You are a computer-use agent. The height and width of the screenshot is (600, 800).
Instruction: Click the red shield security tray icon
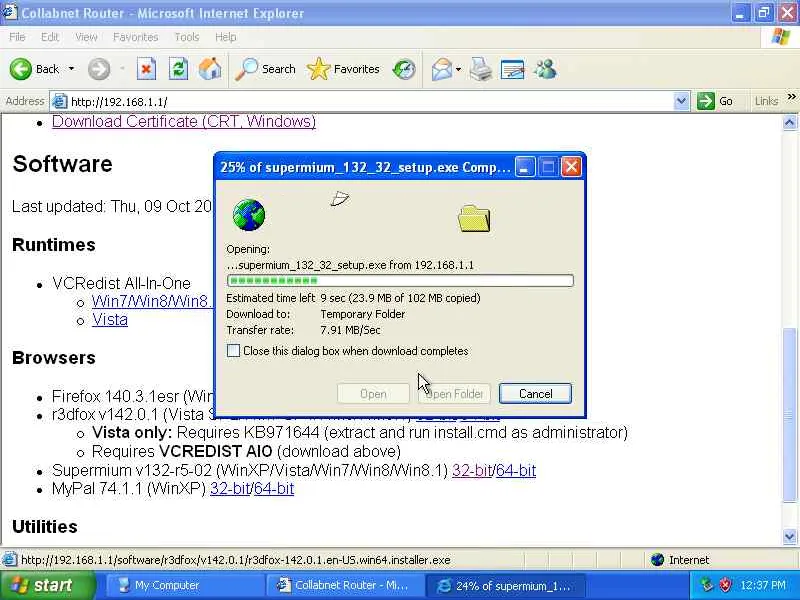(x=725, y=585)
